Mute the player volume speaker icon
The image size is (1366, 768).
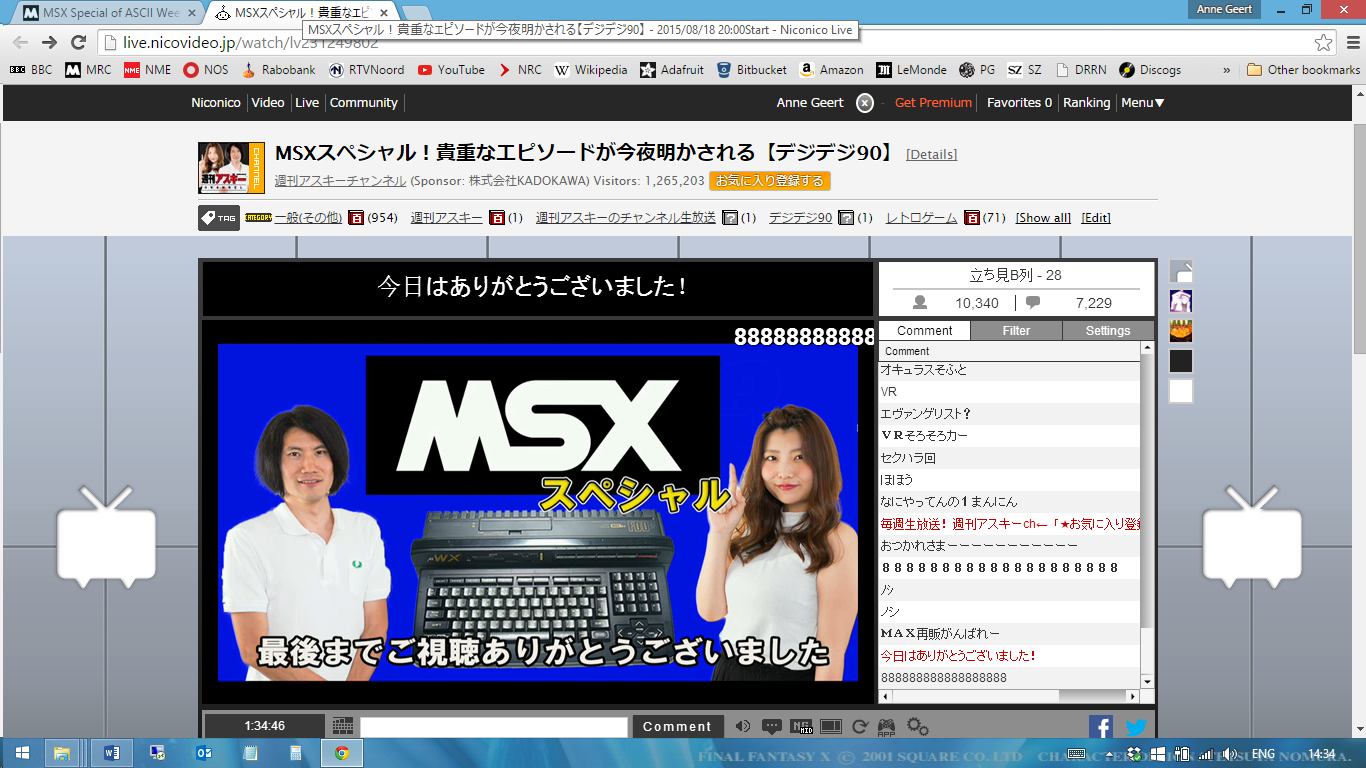tap(743, 727)
